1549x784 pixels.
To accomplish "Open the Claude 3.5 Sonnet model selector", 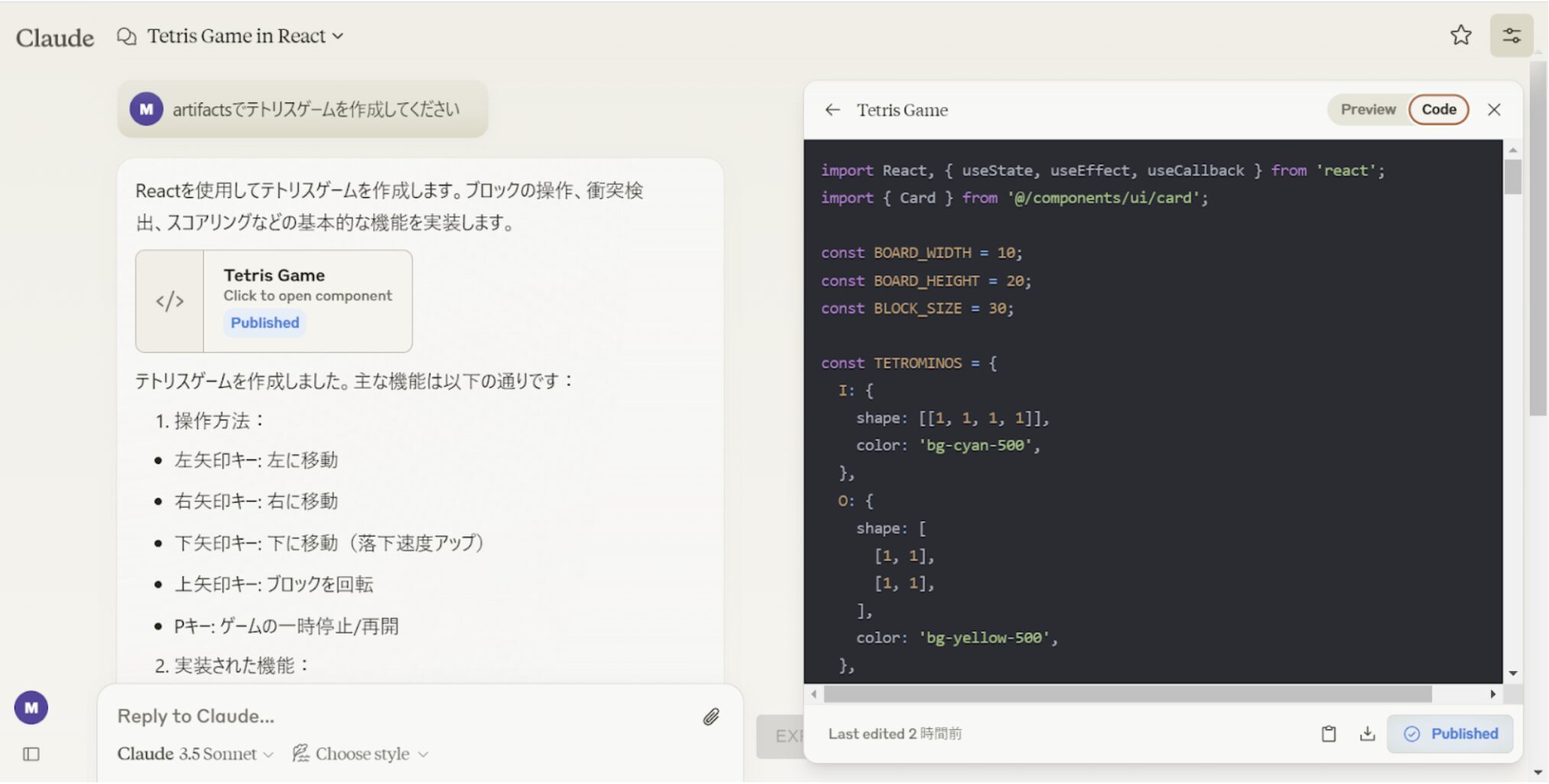I will (195, 754).
